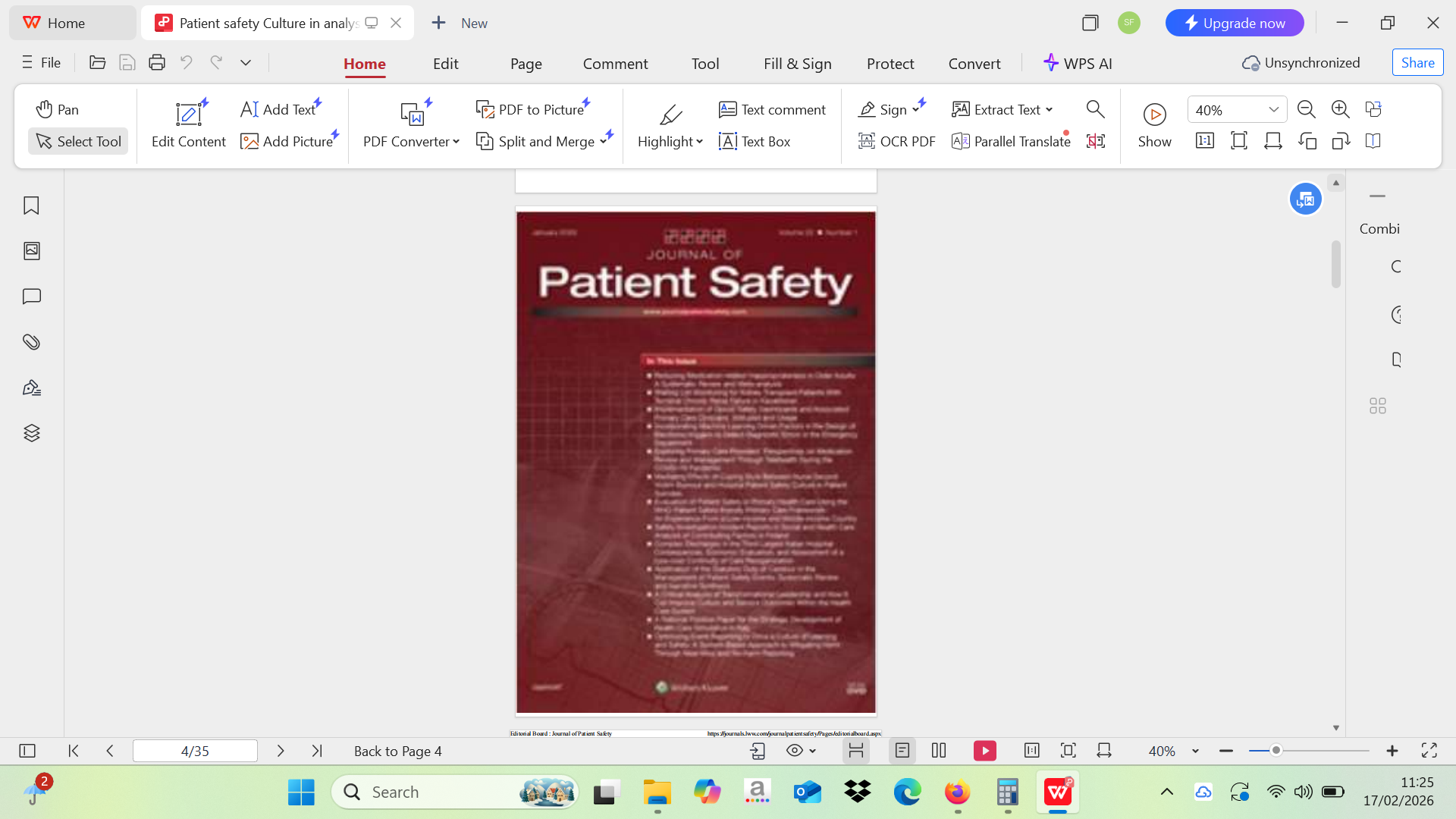
Task: Click the Upgrade now button
Action: click(x=1234, y=23)
